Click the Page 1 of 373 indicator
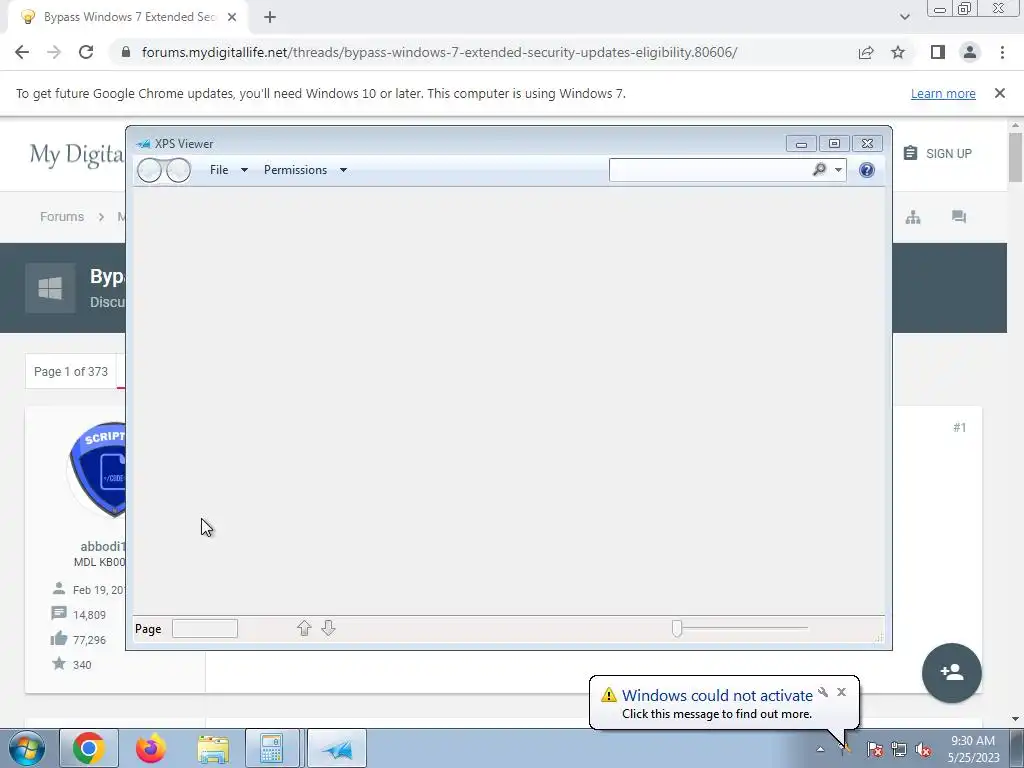The image size is (1024, 768). (71, 372)
